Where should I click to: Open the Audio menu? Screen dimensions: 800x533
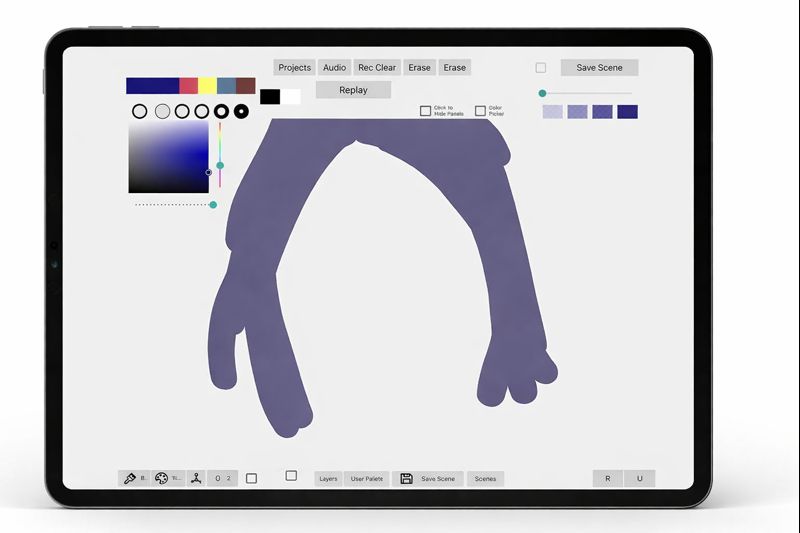(335, 68)
